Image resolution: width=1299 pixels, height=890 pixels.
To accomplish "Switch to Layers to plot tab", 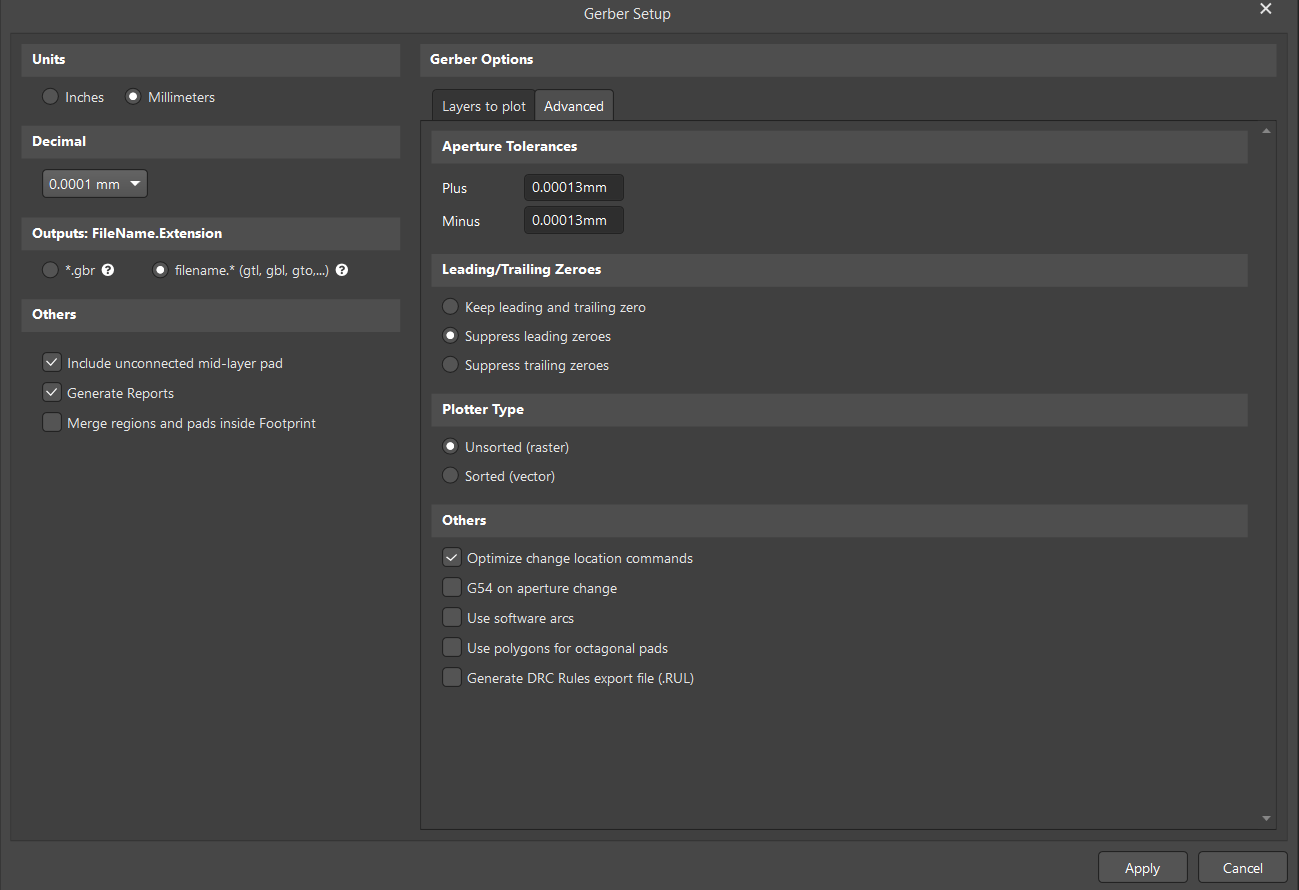I will [484, 106].
